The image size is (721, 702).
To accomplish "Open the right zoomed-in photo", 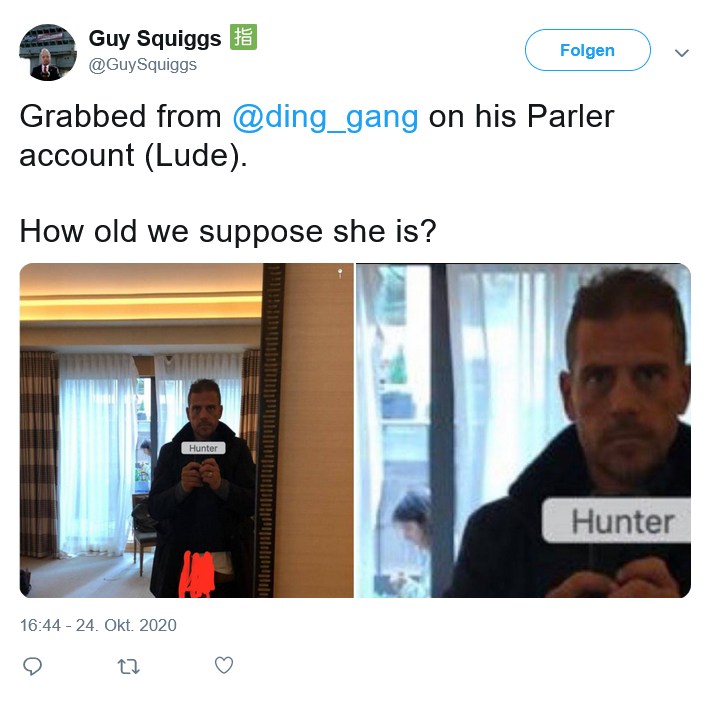I will click(x=523, y=430).
